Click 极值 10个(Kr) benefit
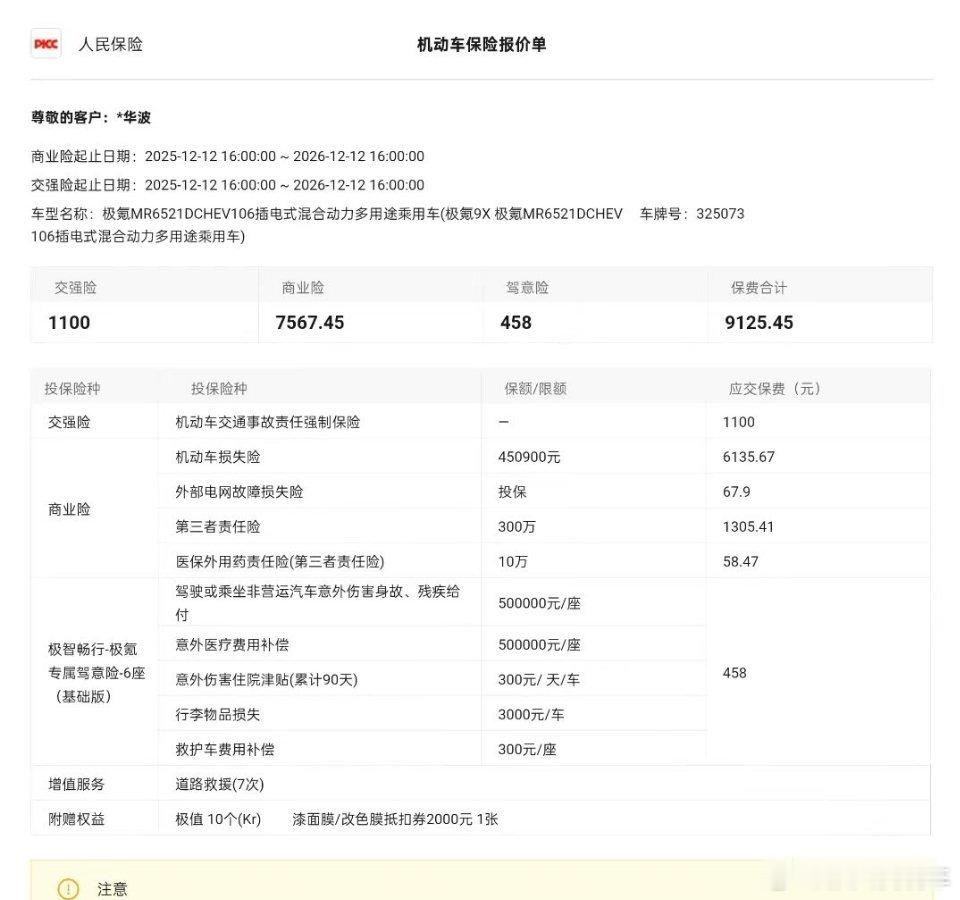960x900 pixels. (x=218, y=819)
